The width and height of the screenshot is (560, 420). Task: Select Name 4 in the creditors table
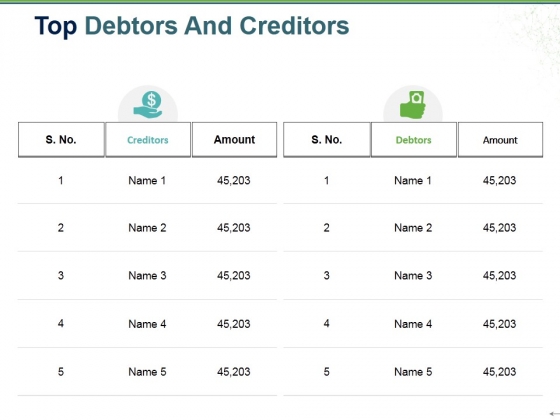[x=147, y=324]
